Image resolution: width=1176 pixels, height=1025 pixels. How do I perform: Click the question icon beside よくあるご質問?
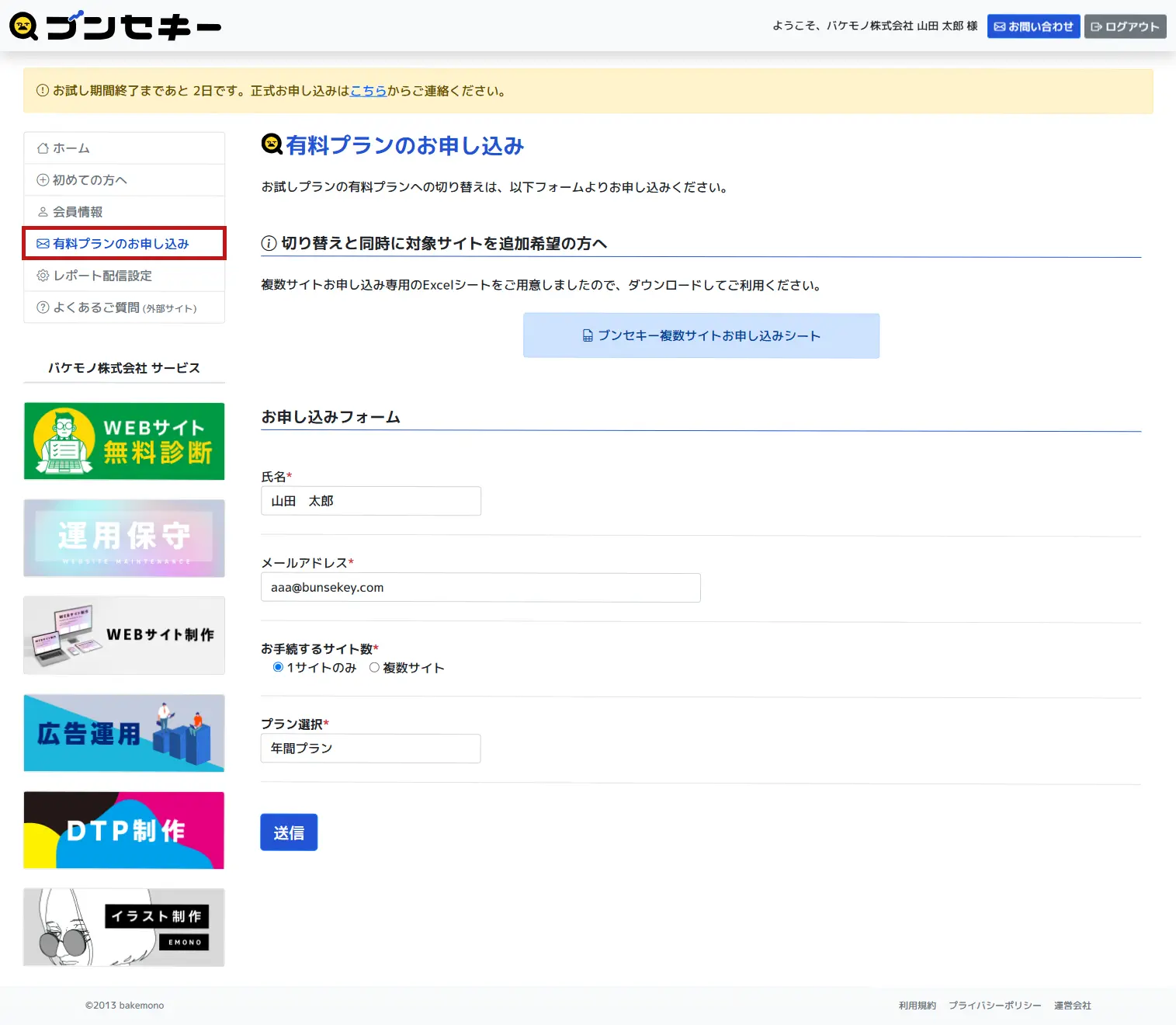pos(43,307)
